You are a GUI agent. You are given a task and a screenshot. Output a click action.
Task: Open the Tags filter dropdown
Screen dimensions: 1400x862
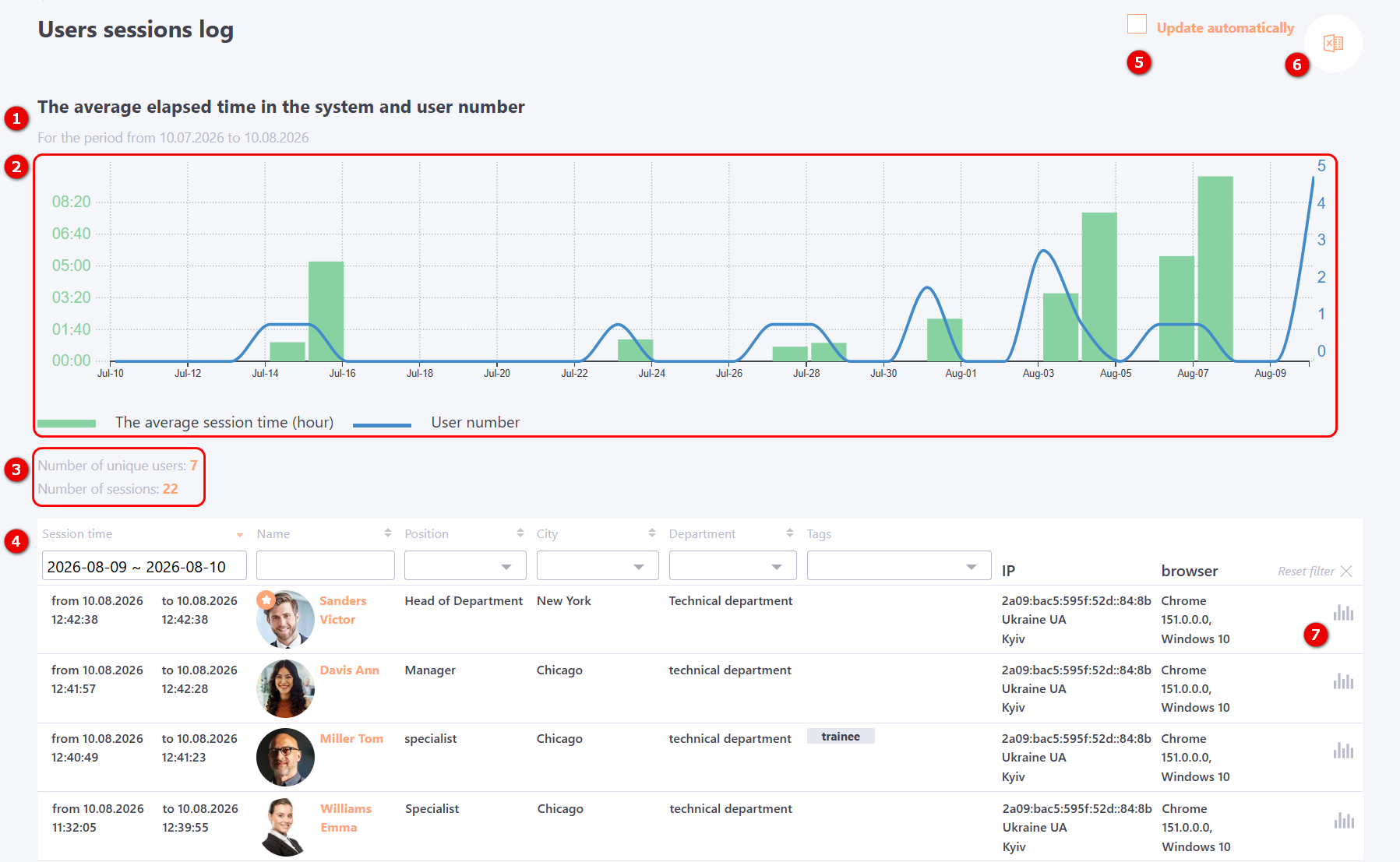point(899,566)
